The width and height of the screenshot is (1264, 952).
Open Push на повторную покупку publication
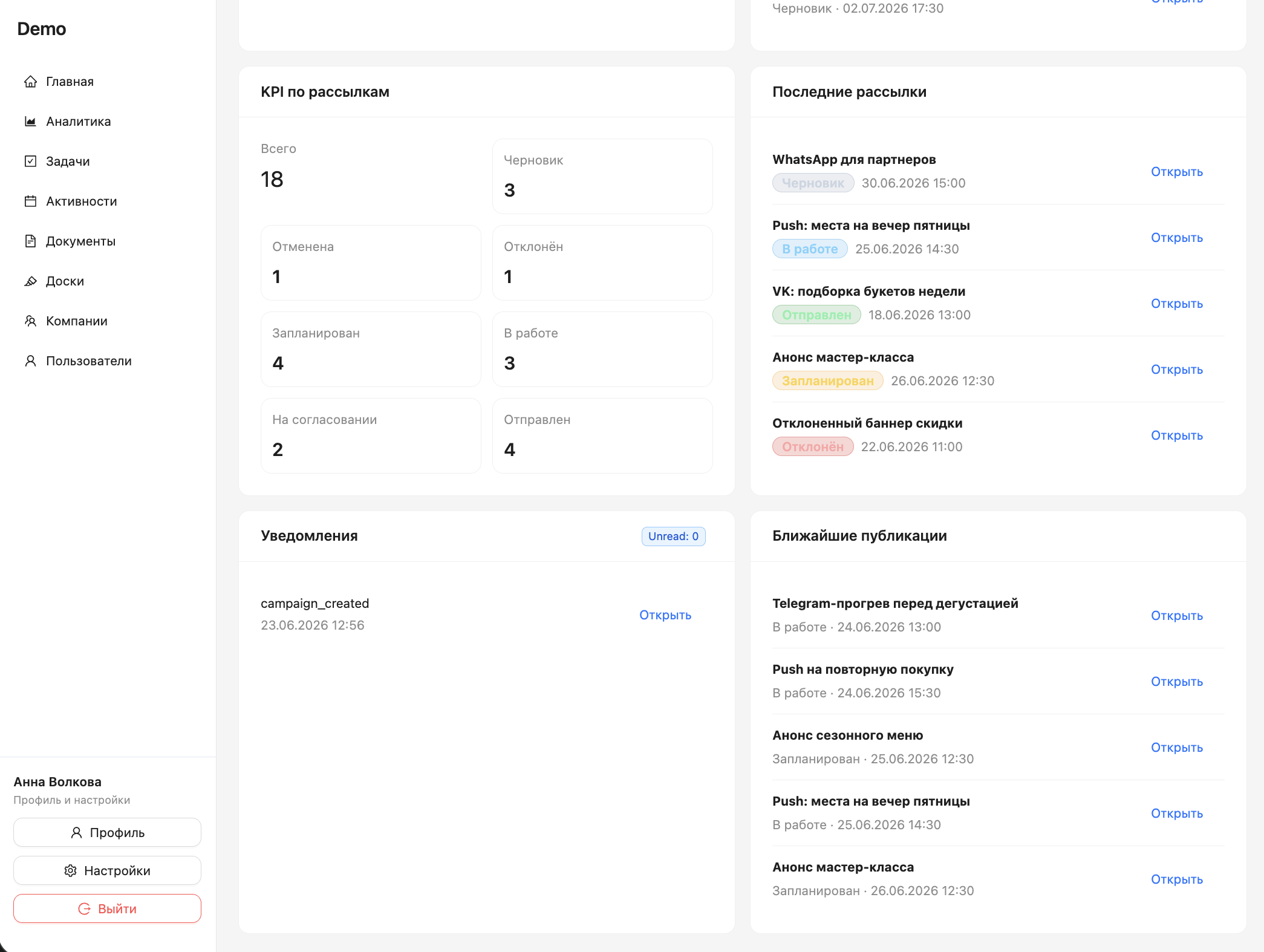1177,682
